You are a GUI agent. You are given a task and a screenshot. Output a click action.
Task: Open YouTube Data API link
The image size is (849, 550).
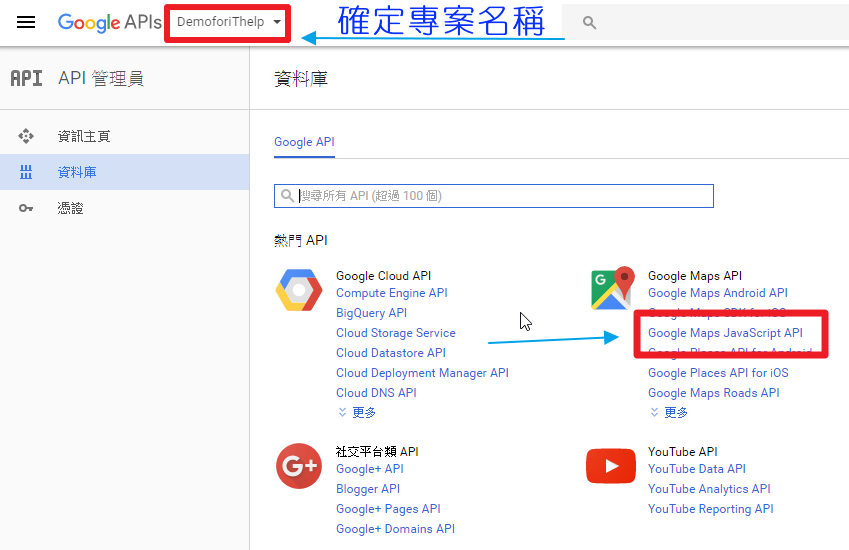697,469
